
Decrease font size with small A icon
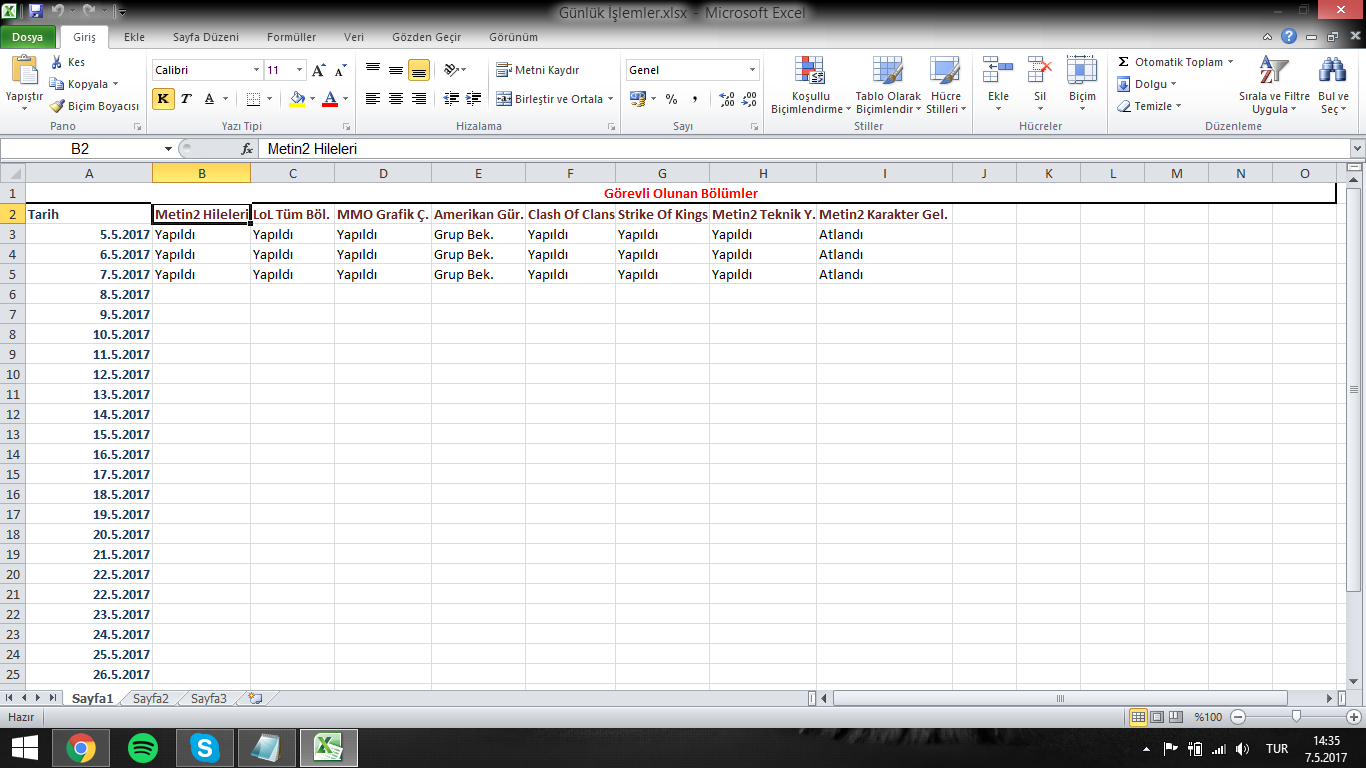pyautogui.click(x=340, y=70)
